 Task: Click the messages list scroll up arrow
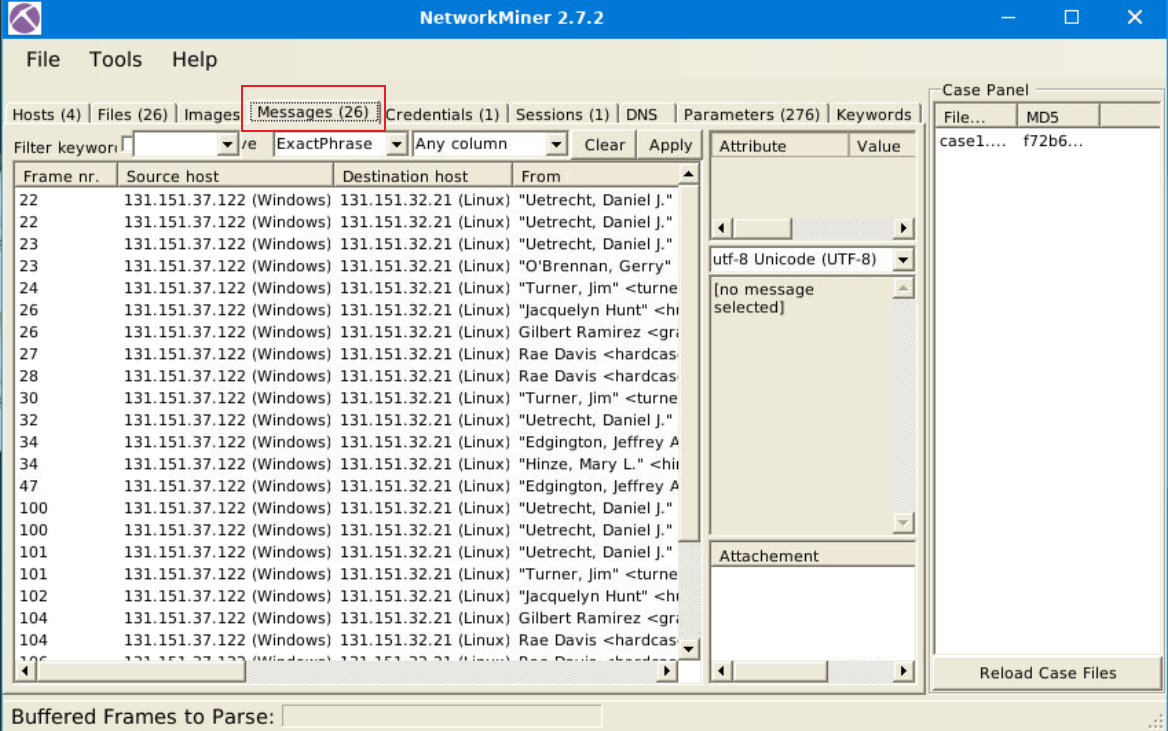[689, 175]
